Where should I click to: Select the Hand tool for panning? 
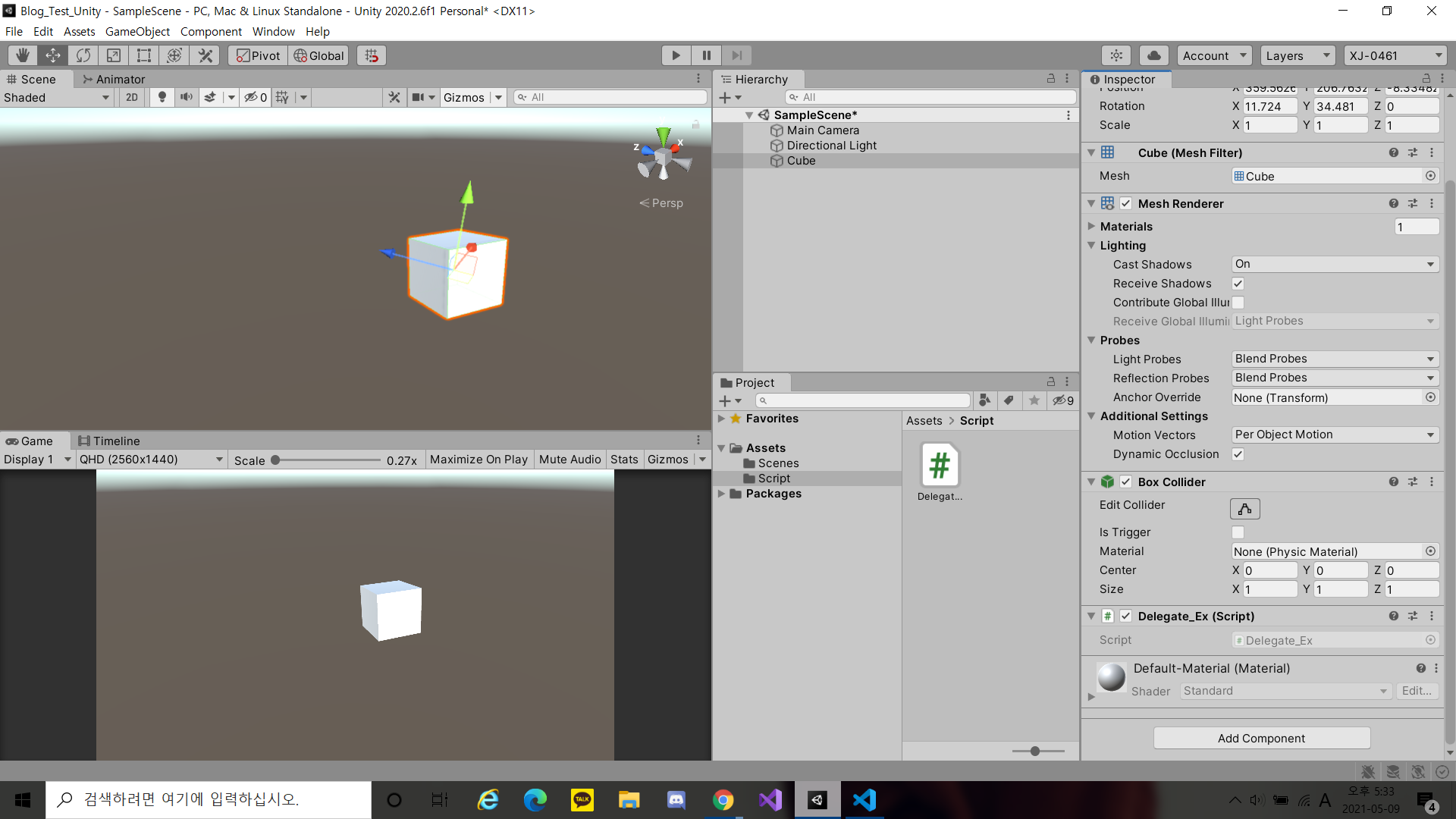coord(22,55)
